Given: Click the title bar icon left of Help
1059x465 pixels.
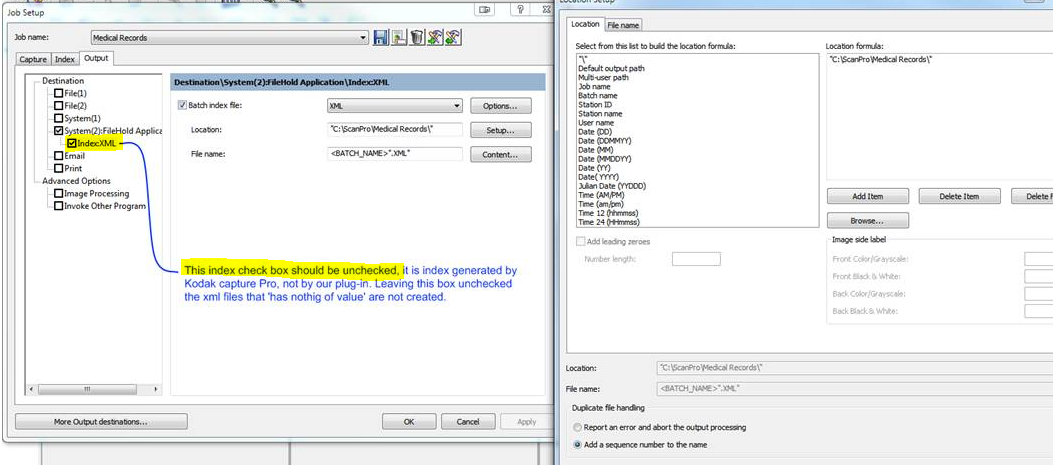Looking at the screenshot, I should click(486, 9).
